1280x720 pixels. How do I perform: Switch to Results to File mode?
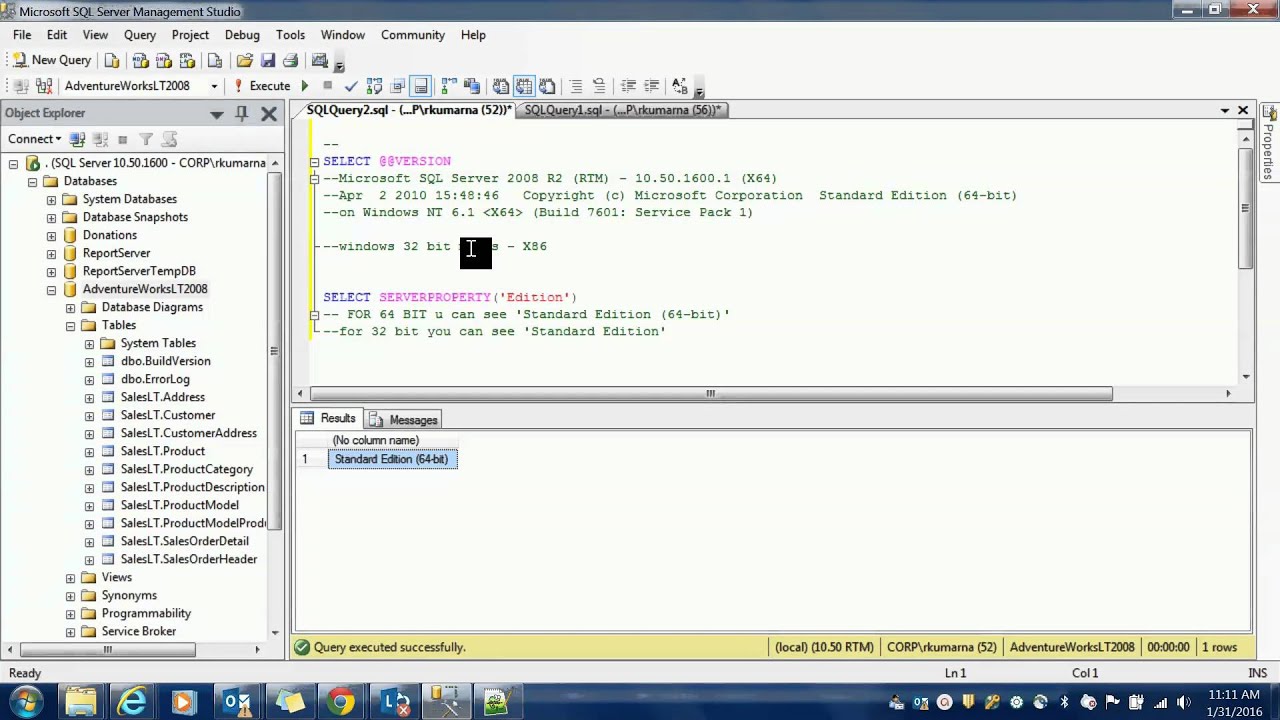(x=547, y=86)
